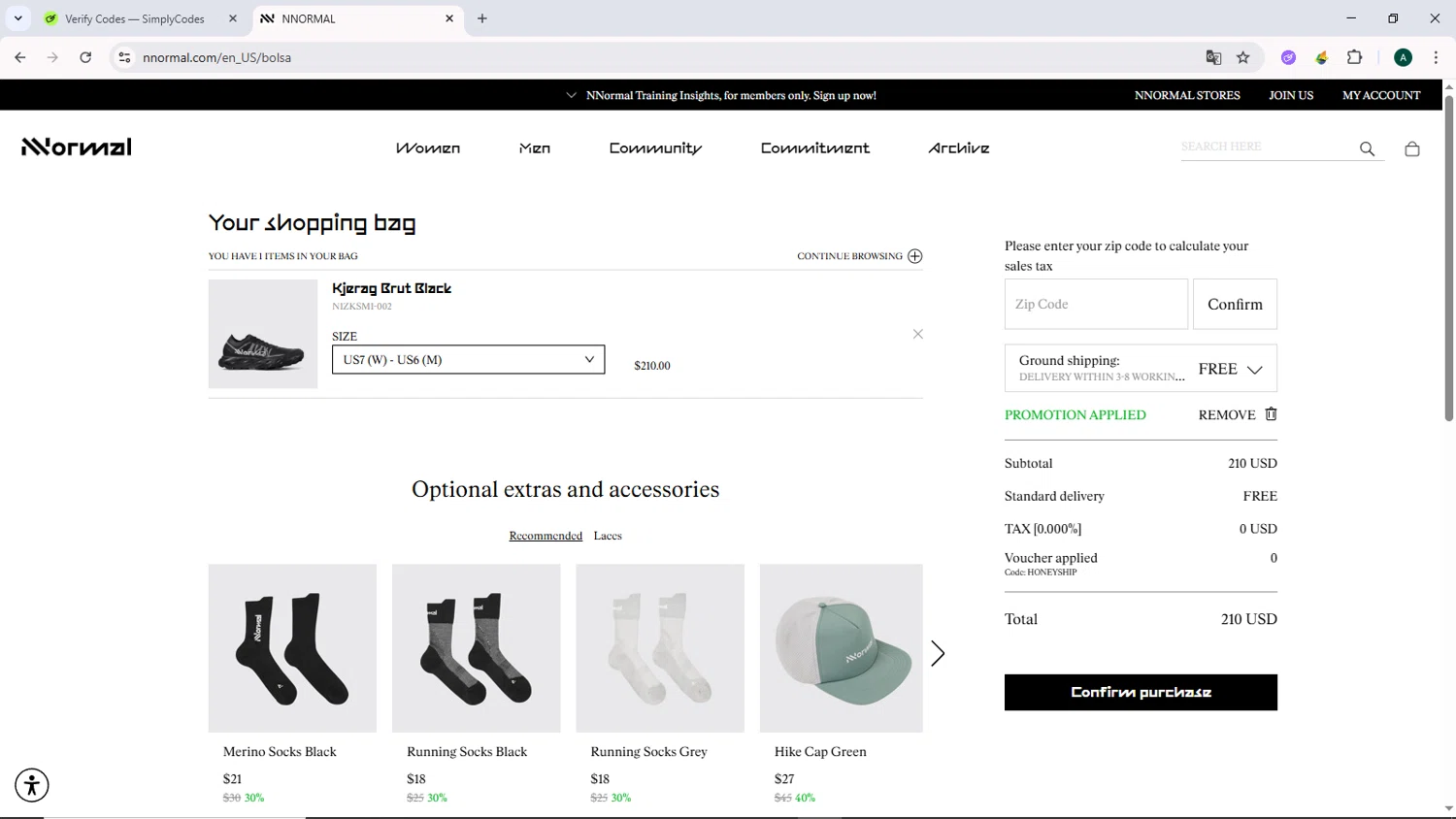Screen dimensions: 1456x819
Task: Click CONTINUE BROWSING link
Action: tap(849, 256)
